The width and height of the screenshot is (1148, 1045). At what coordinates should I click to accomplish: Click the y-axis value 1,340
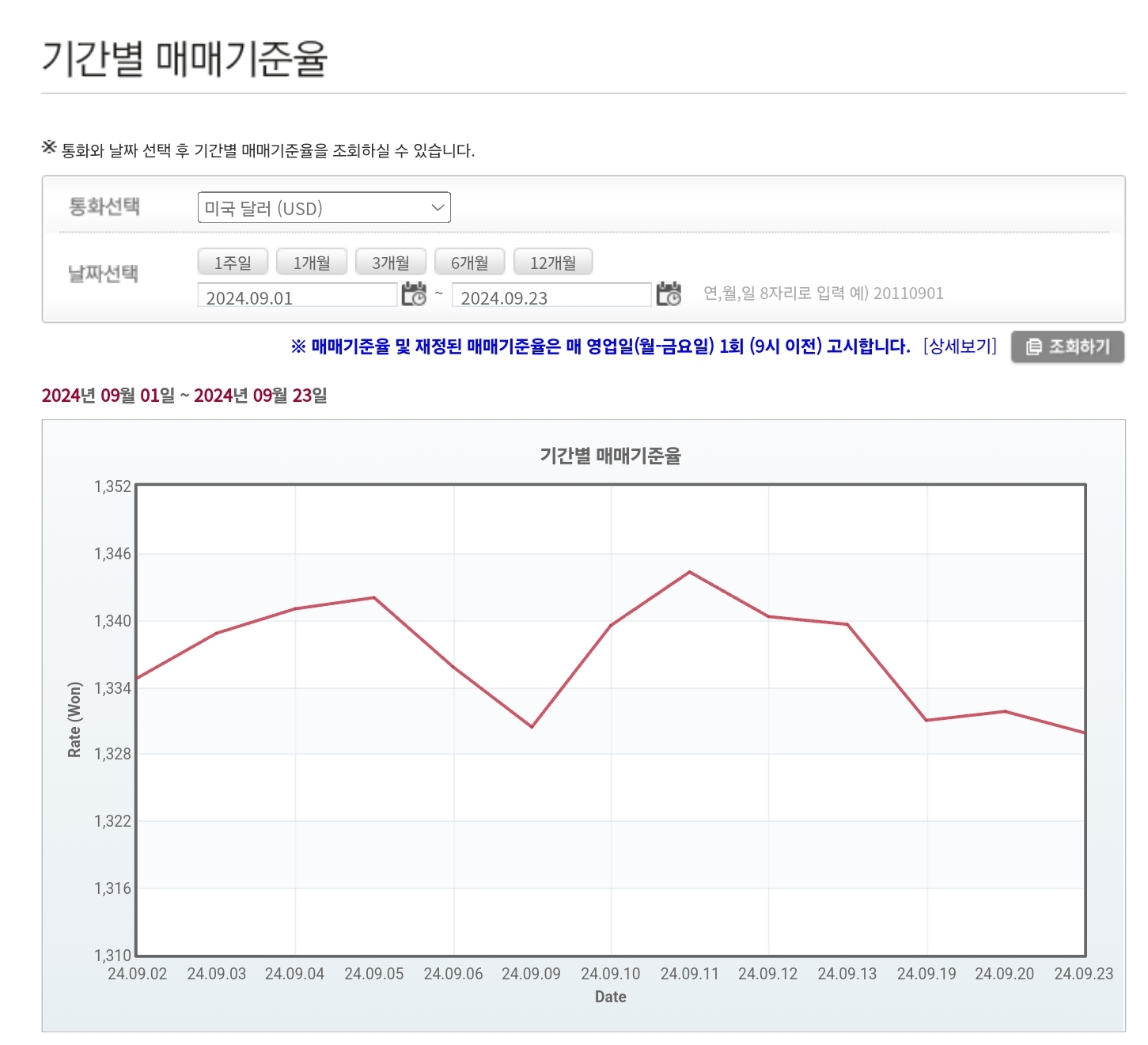tap(112, 621)
